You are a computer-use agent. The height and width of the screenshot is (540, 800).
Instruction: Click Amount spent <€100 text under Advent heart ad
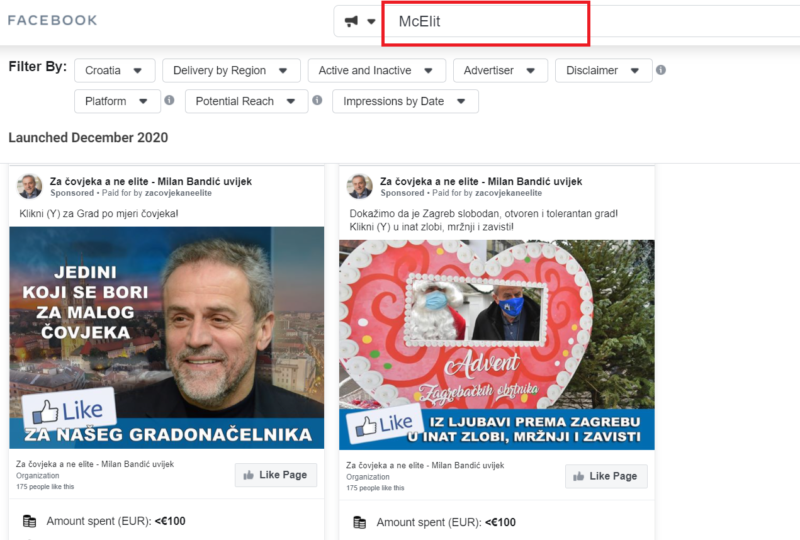point(446,522)
